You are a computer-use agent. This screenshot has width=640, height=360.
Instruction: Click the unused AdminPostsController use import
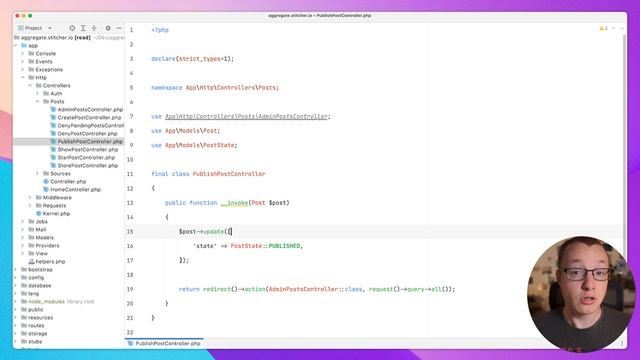(246, 117)
